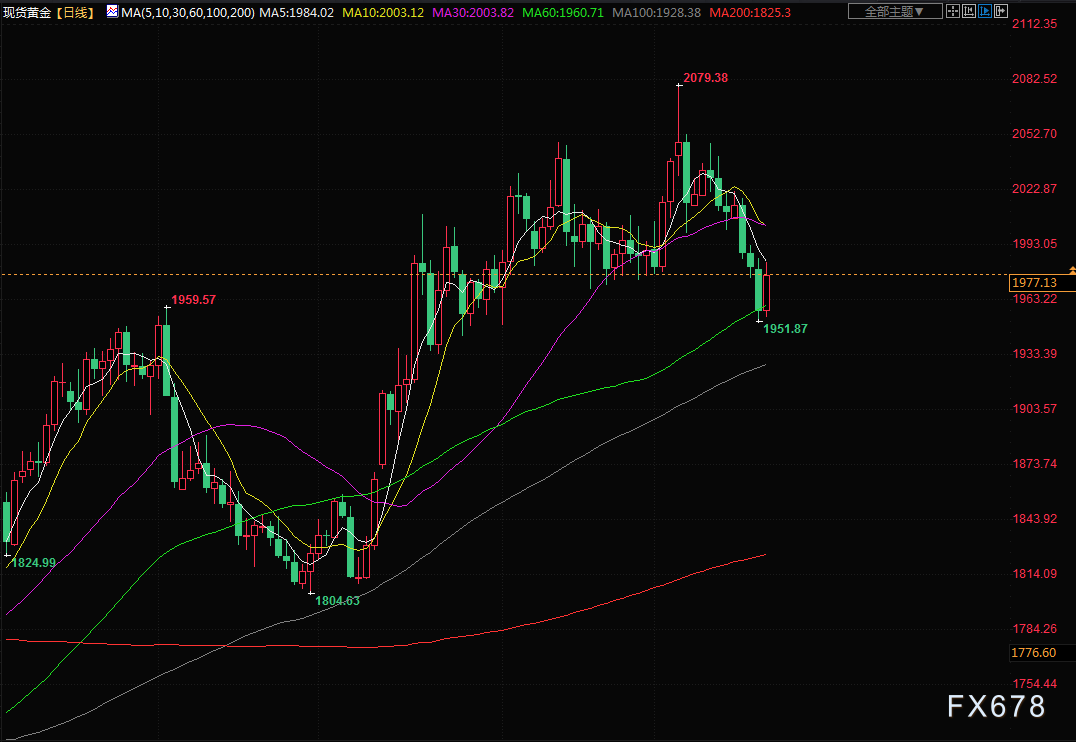
Task: Toggle the blue highlighted axis play icon
Action: tap(986, 12)
